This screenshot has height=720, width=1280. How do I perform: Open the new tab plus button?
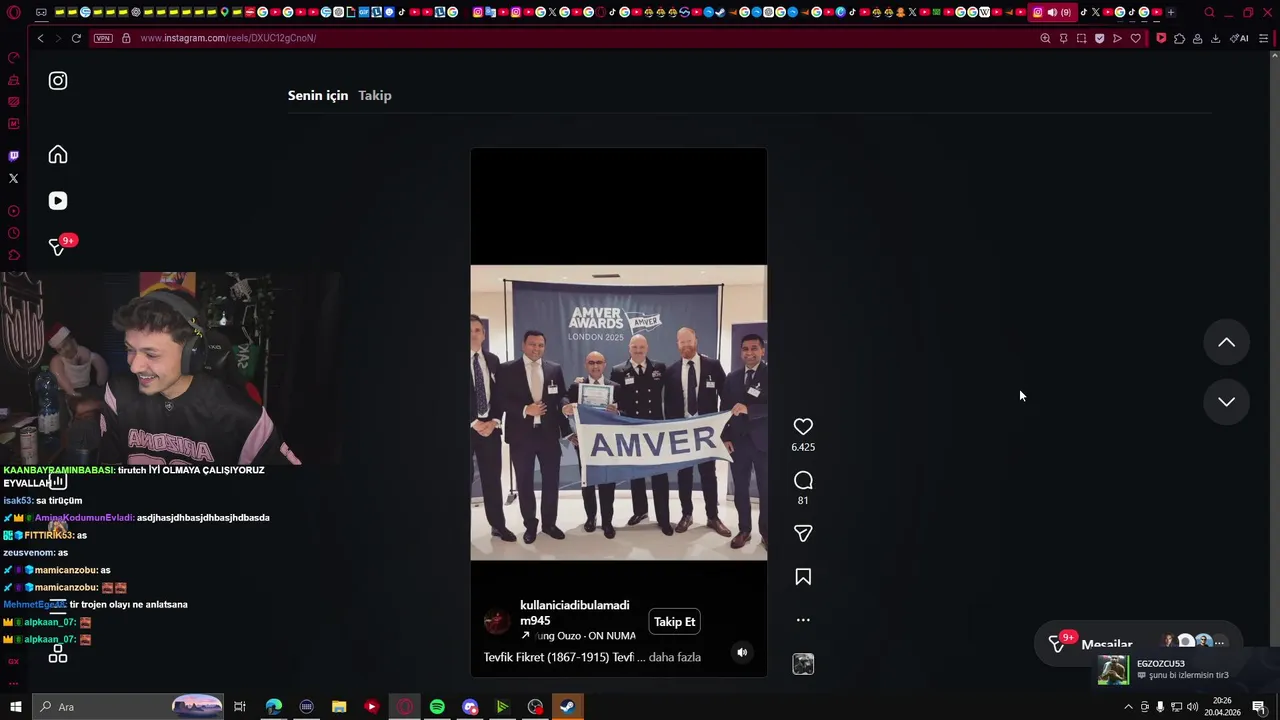point(1171,12)
